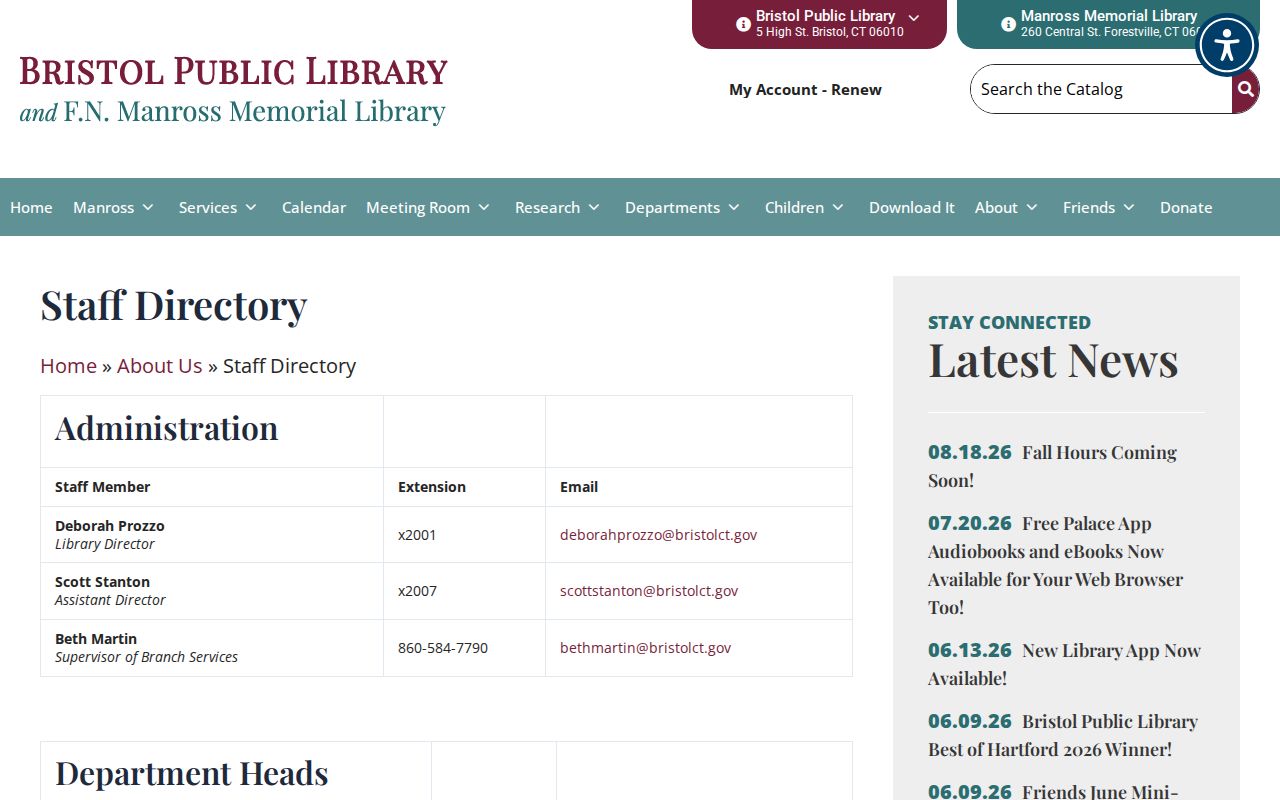This screenshot has width=1280, height=800.
Task: Email deborahprozzo@bristolct.gov
Action: [658, 535]
